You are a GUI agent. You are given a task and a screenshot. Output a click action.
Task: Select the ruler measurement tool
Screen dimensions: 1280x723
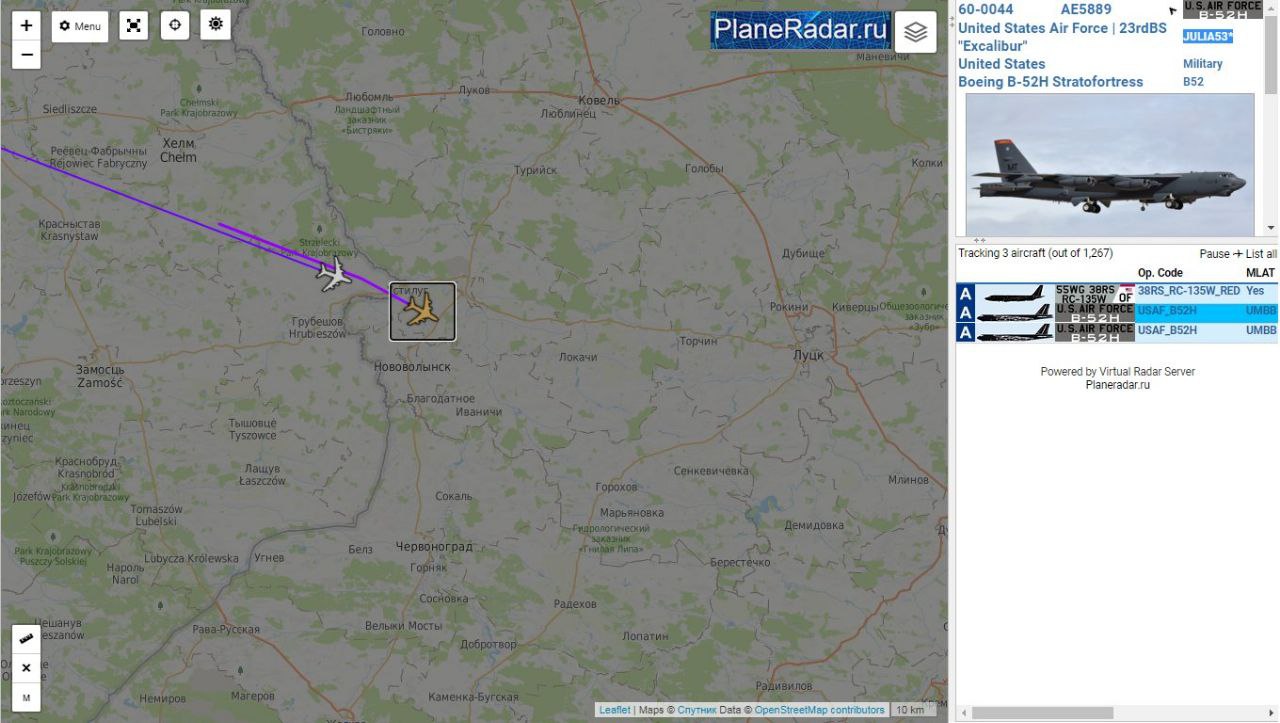point(26,639)
